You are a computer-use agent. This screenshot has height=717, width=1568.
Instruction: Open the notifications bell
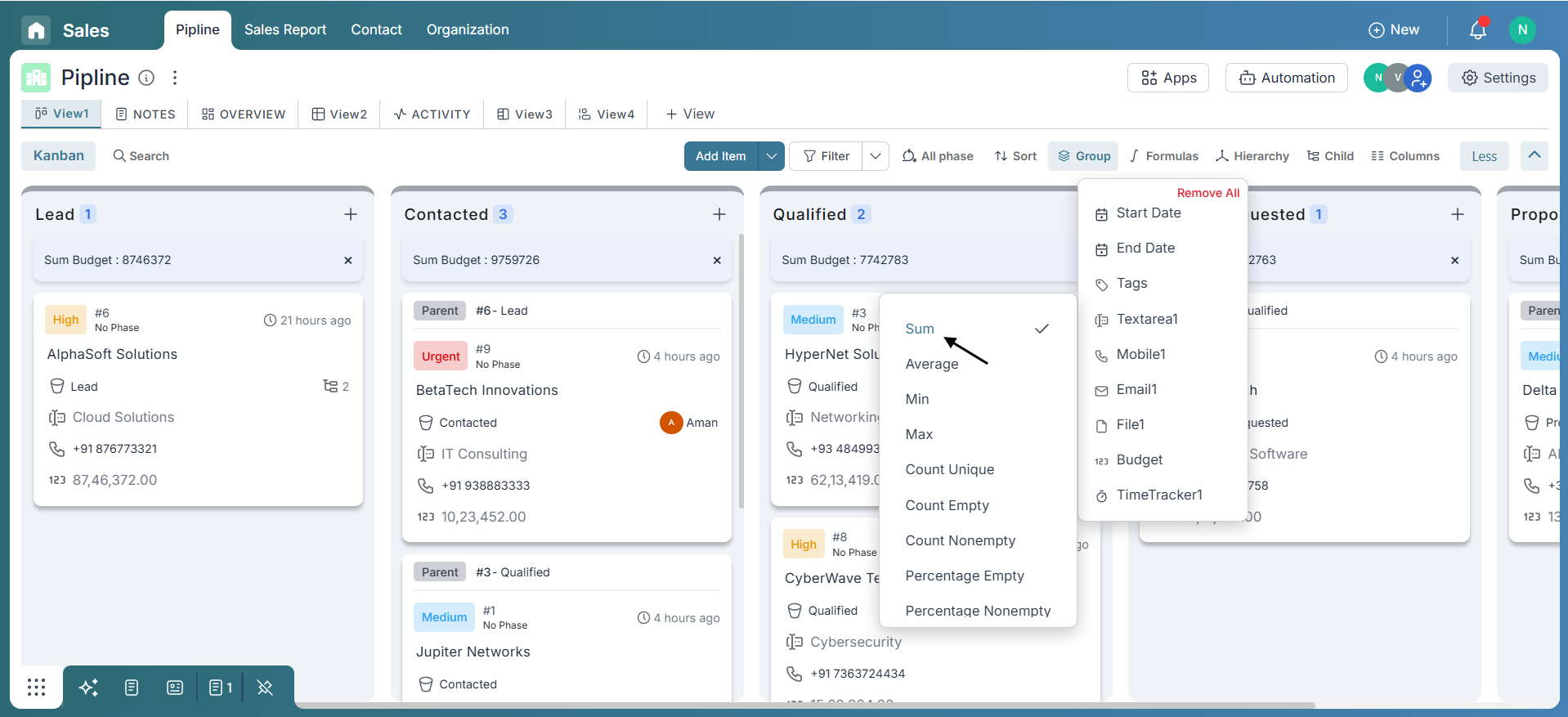1478,30
